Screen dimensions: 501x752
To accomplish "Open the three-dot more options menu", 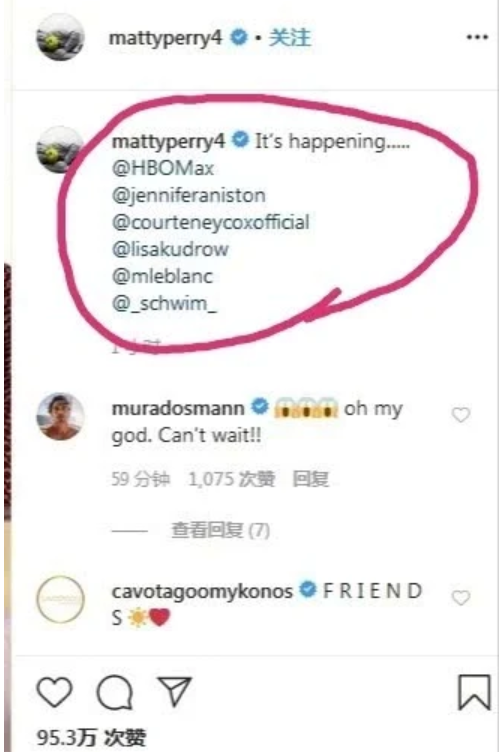I will [x=477, y=37].
